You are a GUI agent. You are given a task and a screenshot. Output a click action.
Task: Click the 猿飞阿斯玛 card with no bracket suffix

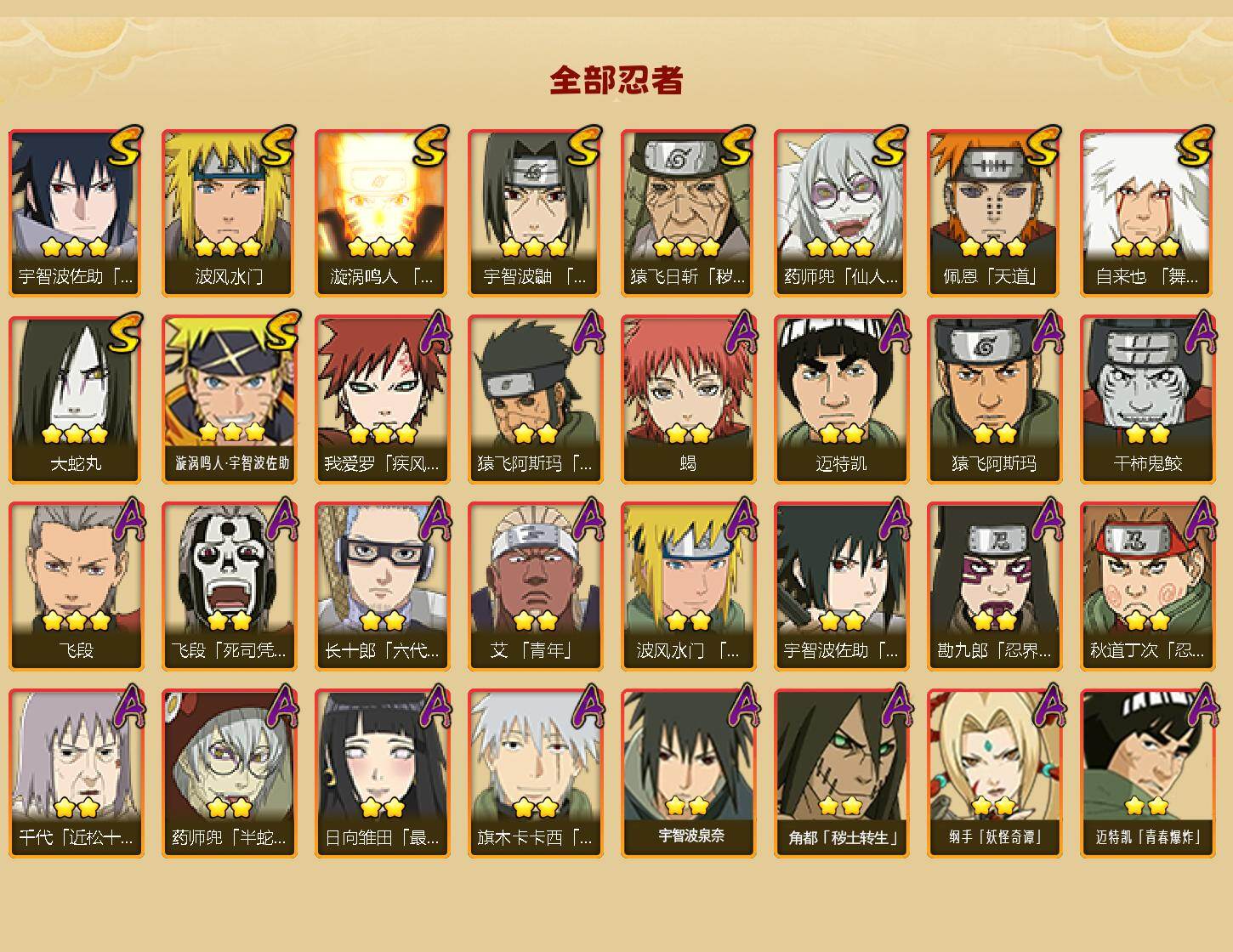[994, 399]
